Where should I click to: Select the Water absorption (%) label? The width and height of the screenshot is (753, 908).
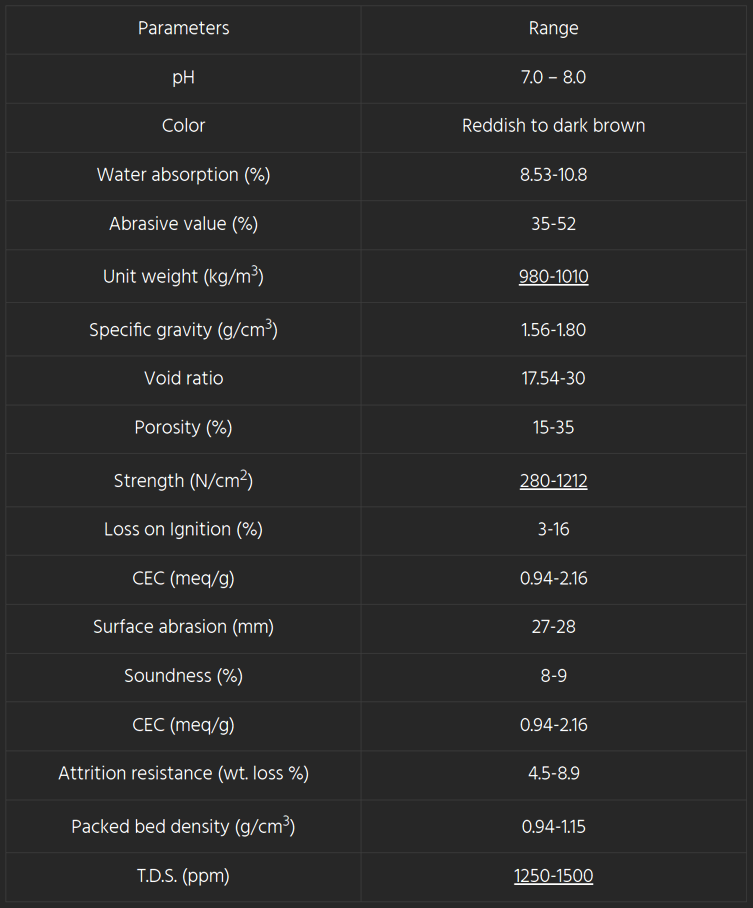183,175
